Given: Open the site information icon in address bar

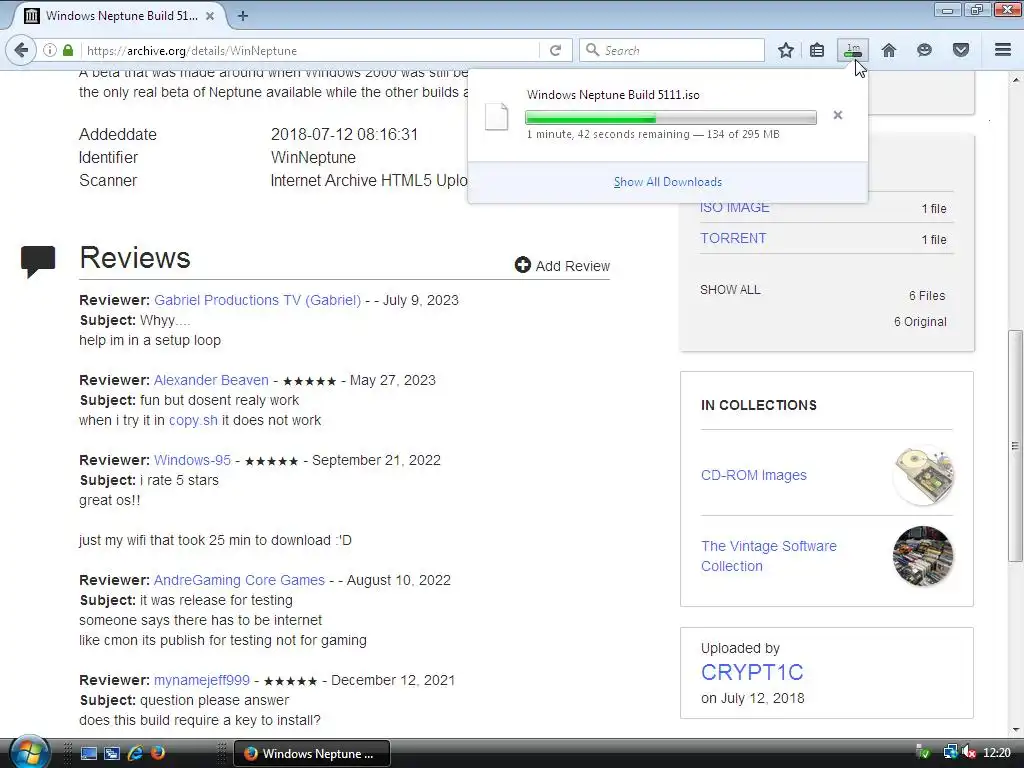Looking at the screenshot, I should point(50,50).
